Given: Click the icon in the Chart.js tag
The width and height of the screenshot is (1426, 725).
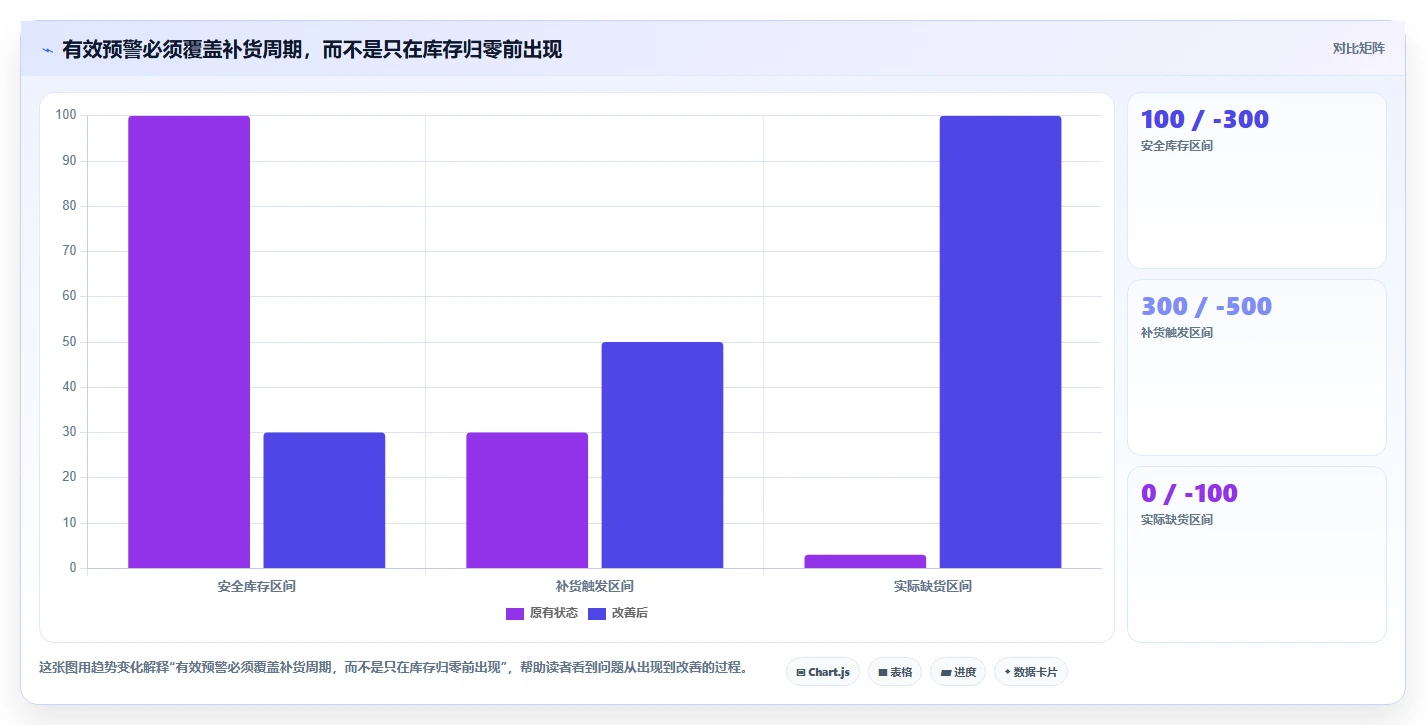Looking at the screenshot, I should click(x=801, y=673).
